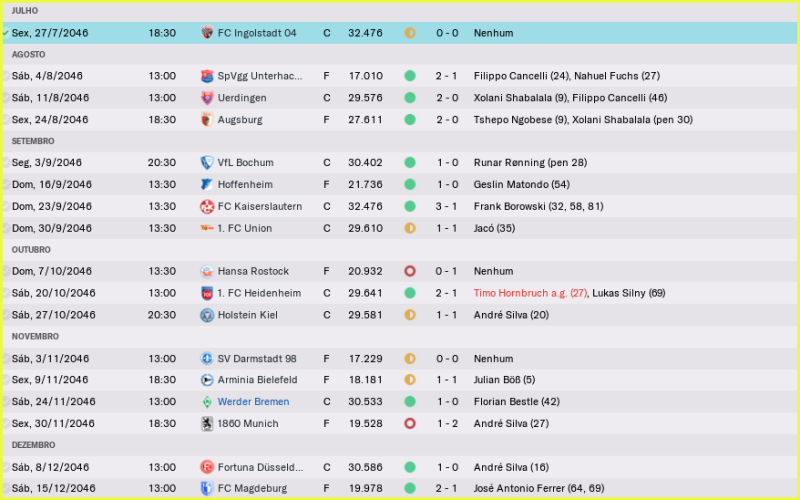Click the Holstein Kiel team name
The width and height of the screenshot is (800, 500).
pos(247,315)
